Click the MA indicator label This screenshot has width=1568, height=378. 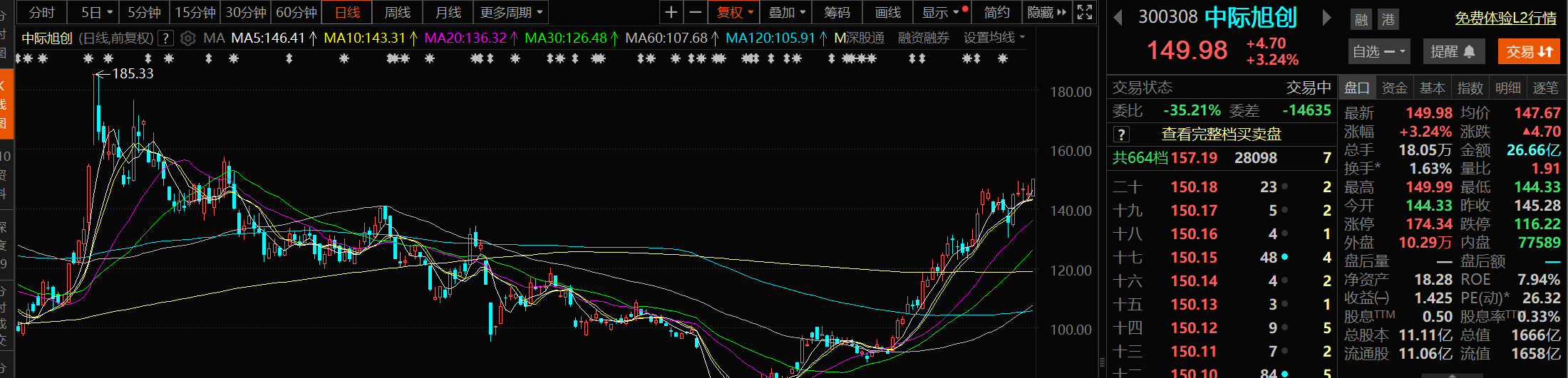tap(213, 38)
